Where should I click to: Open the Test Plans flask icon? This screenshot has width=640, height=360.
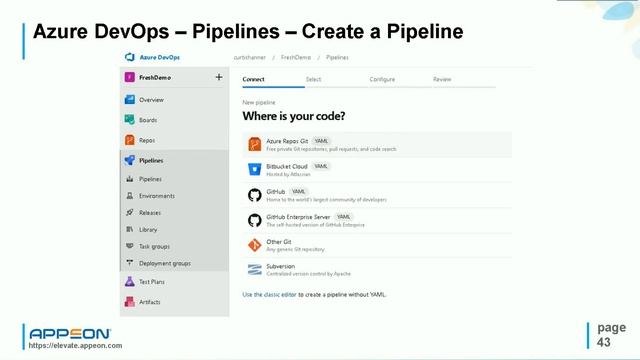130,281
